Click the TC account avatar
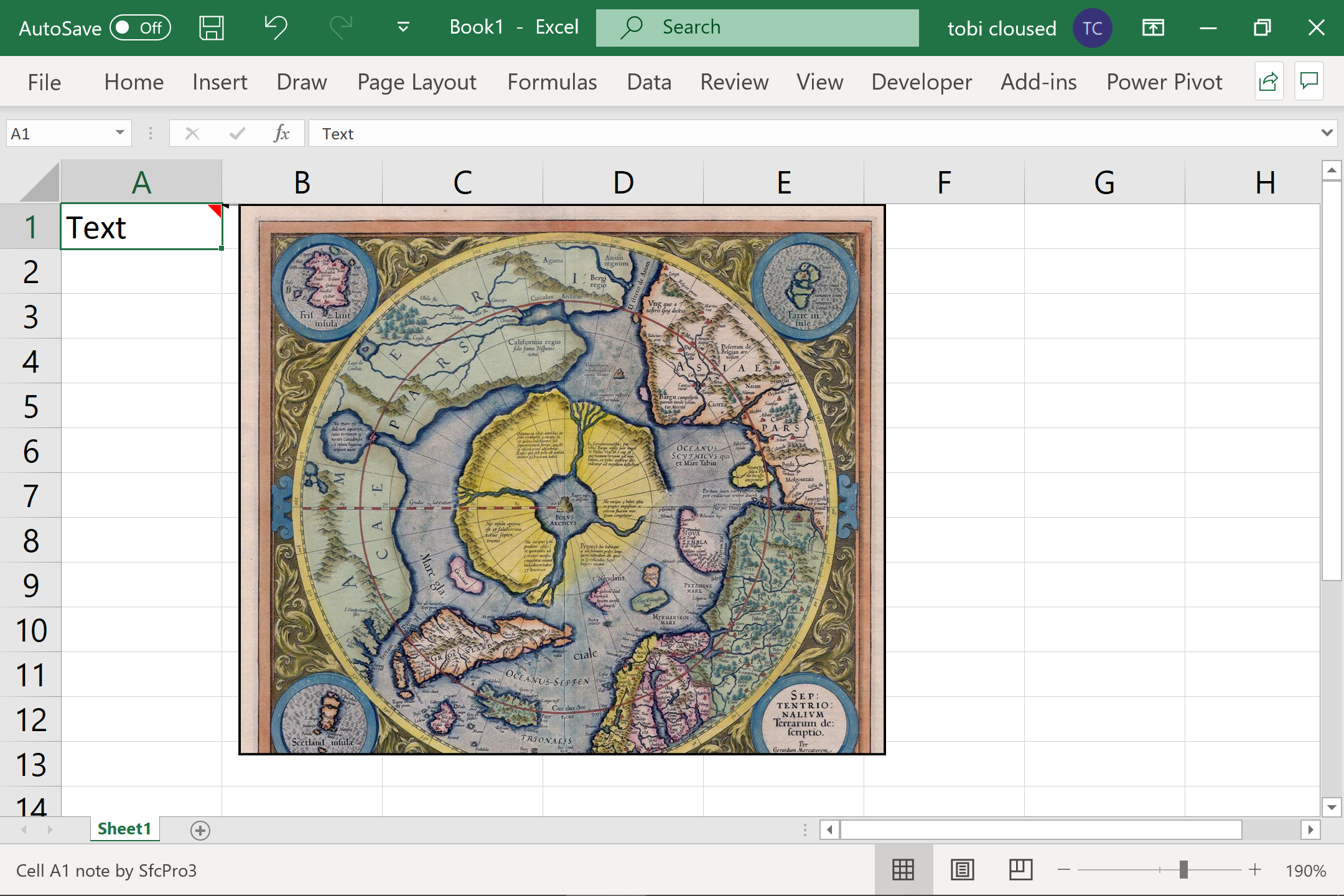 (x=1092, y=28)
